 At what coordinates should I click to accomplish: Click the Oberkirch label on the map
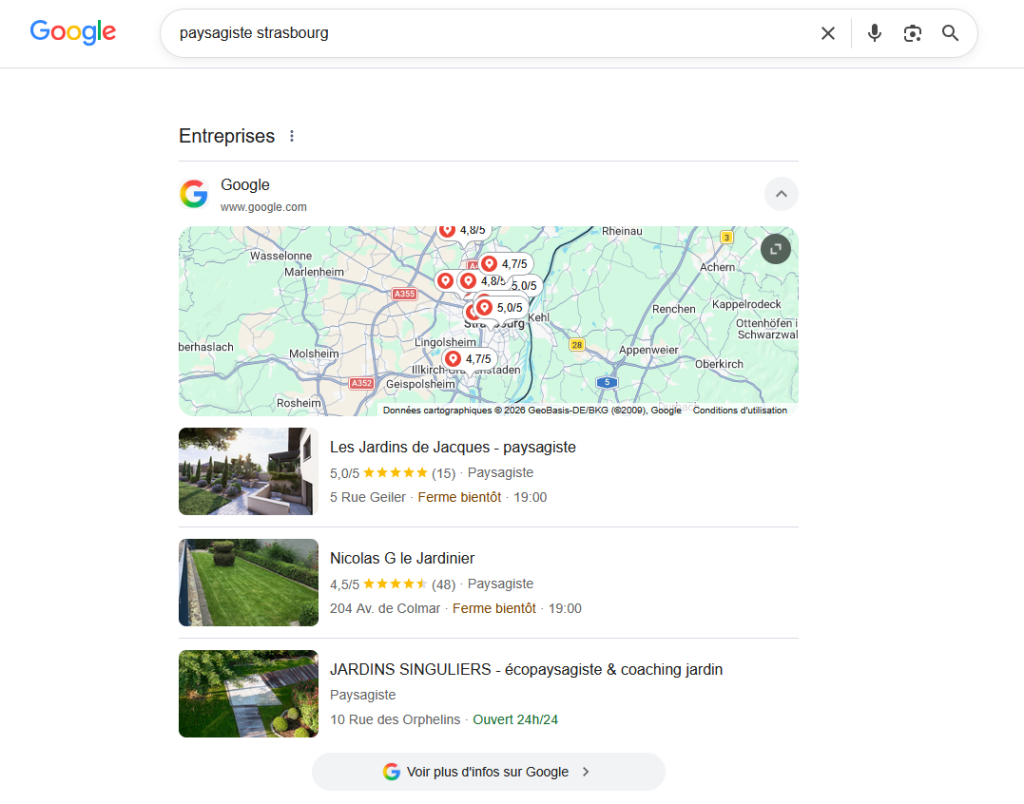click(x=719, y=364)
